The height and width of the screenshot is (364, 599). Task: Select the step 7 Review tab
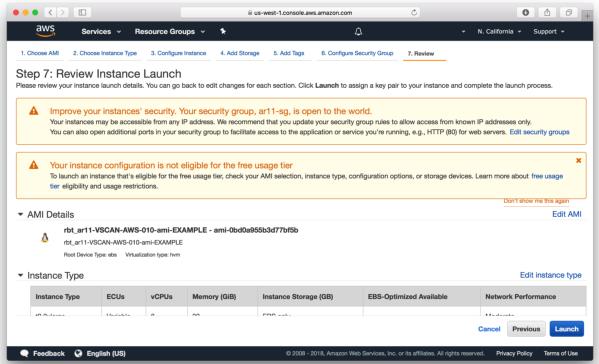point(421,53)
